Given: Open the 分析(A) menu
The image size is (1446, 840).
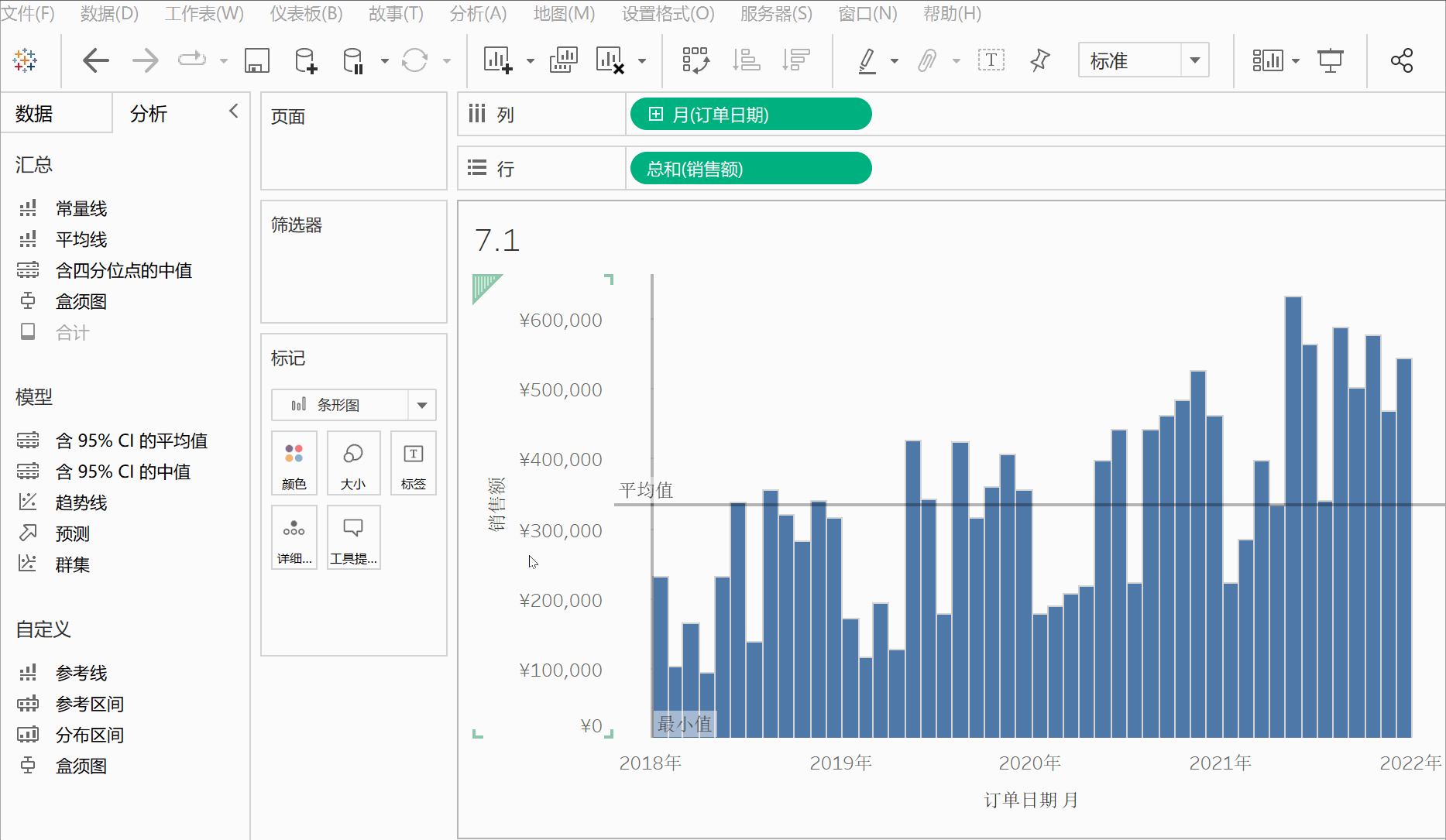Looking at the screenshot, I should click(478, 13).
